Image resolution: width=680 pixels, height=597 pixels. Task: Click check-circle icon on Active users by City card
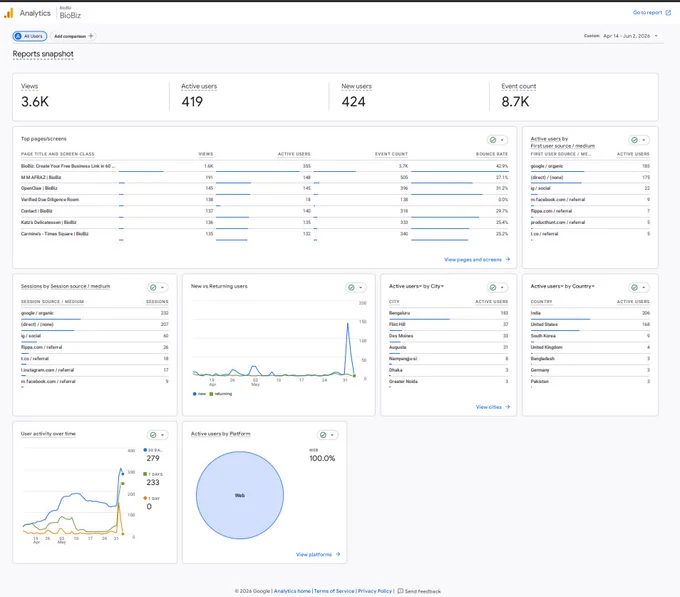click(493, 287)
